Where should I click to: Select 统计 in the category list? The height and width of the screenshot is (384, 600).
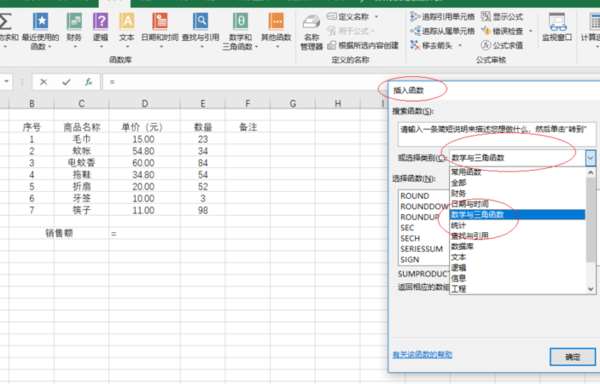point(517,225)
